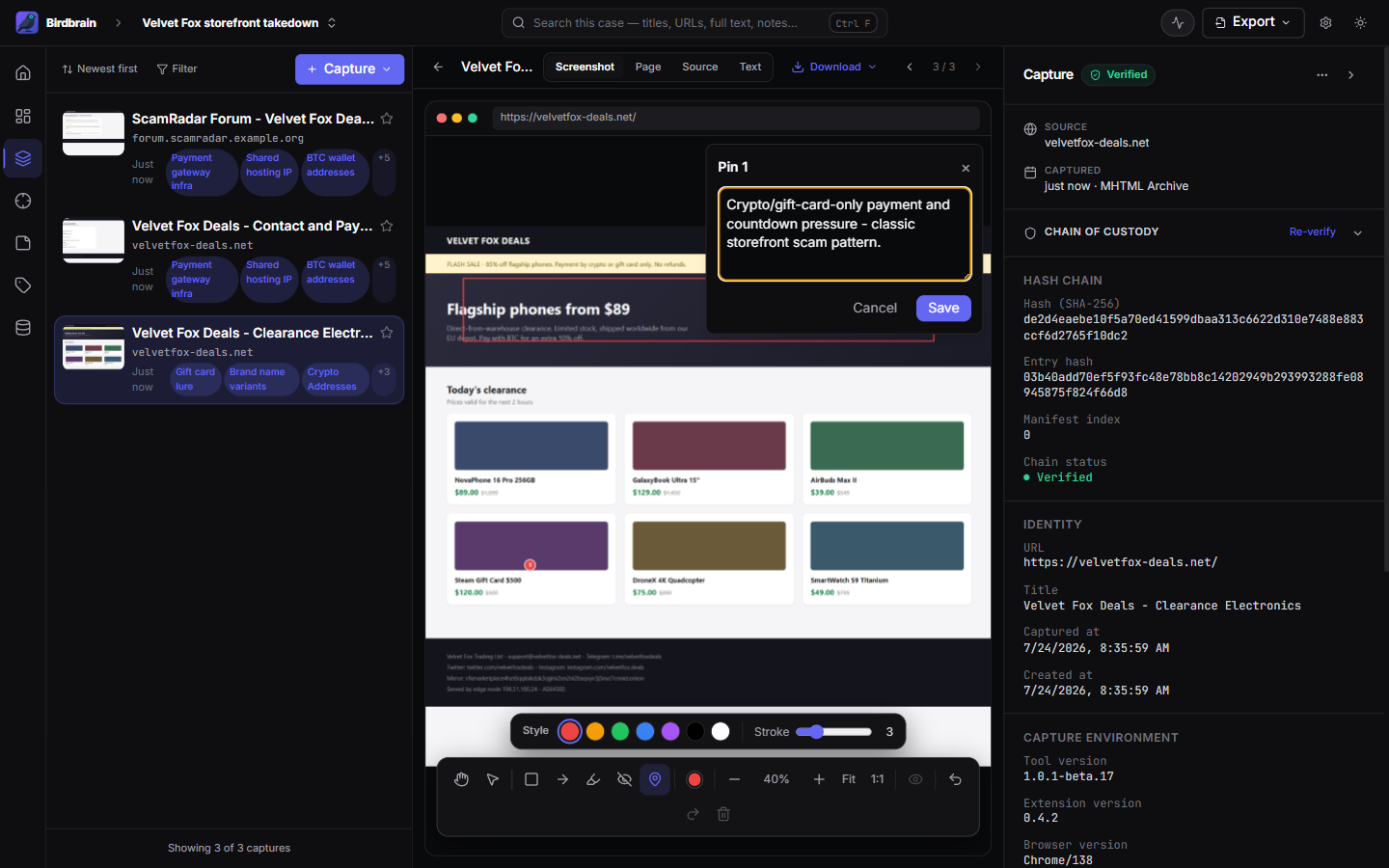
Task: Go back with the left arrow
Action: pyautogui.click(x=438, y=67)
